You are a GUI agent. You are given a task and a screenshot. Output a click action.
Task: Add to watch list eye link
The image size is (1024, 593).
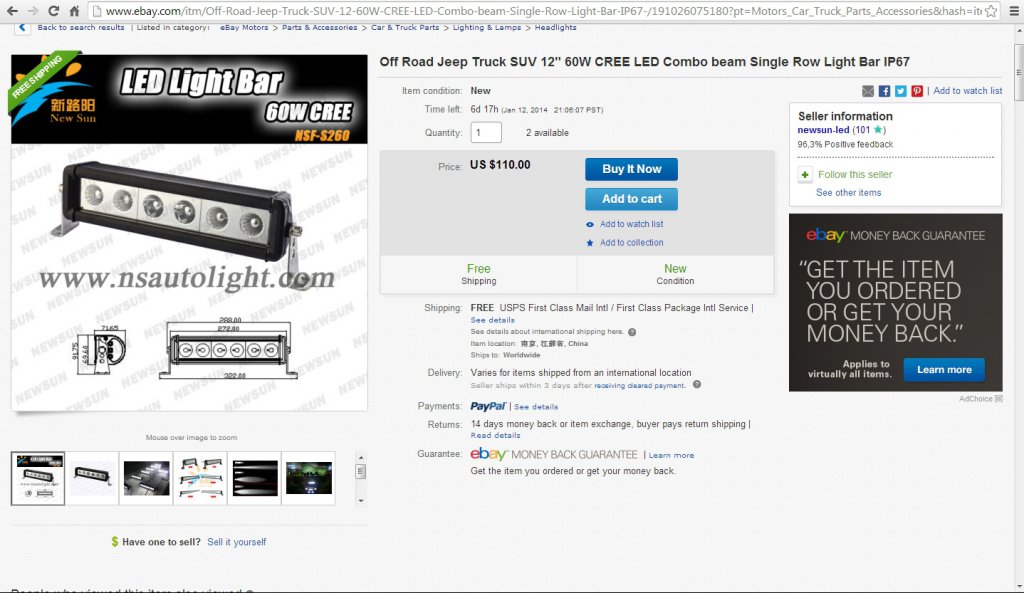625,224
